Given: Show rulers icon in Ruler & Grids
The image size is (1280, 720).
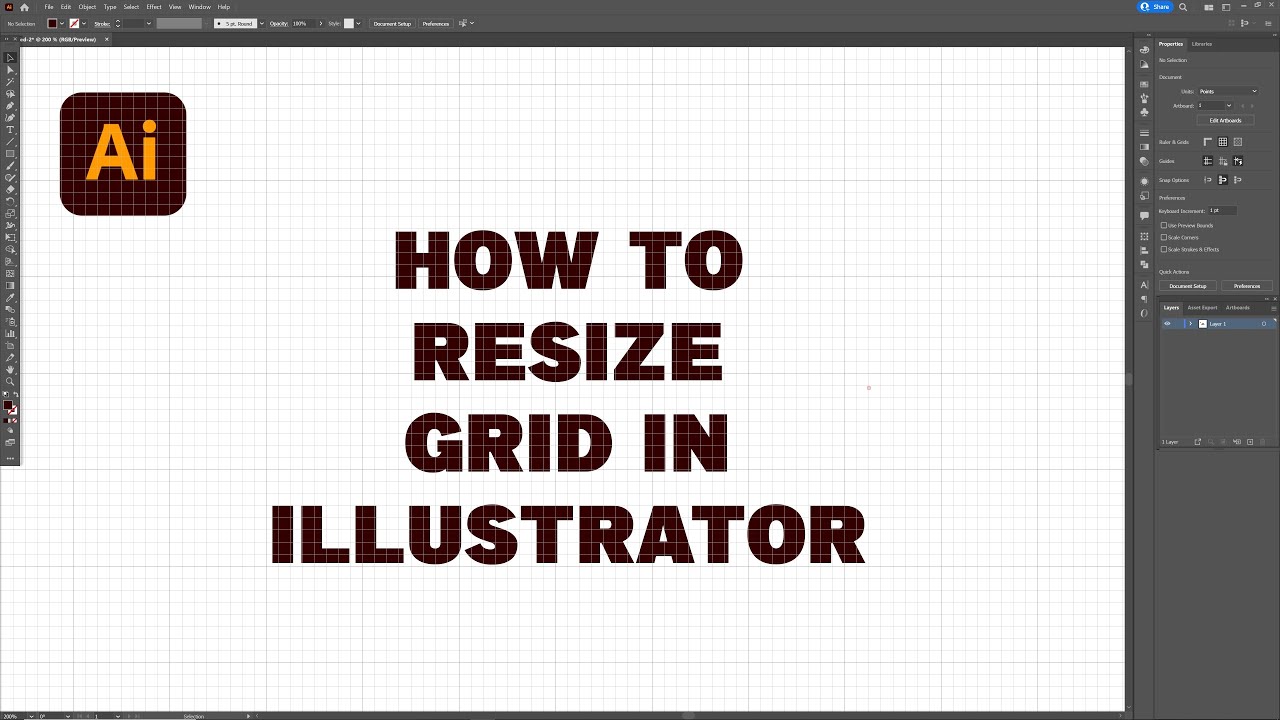Looking at the screenshot, I should (x=1208, y=142).
